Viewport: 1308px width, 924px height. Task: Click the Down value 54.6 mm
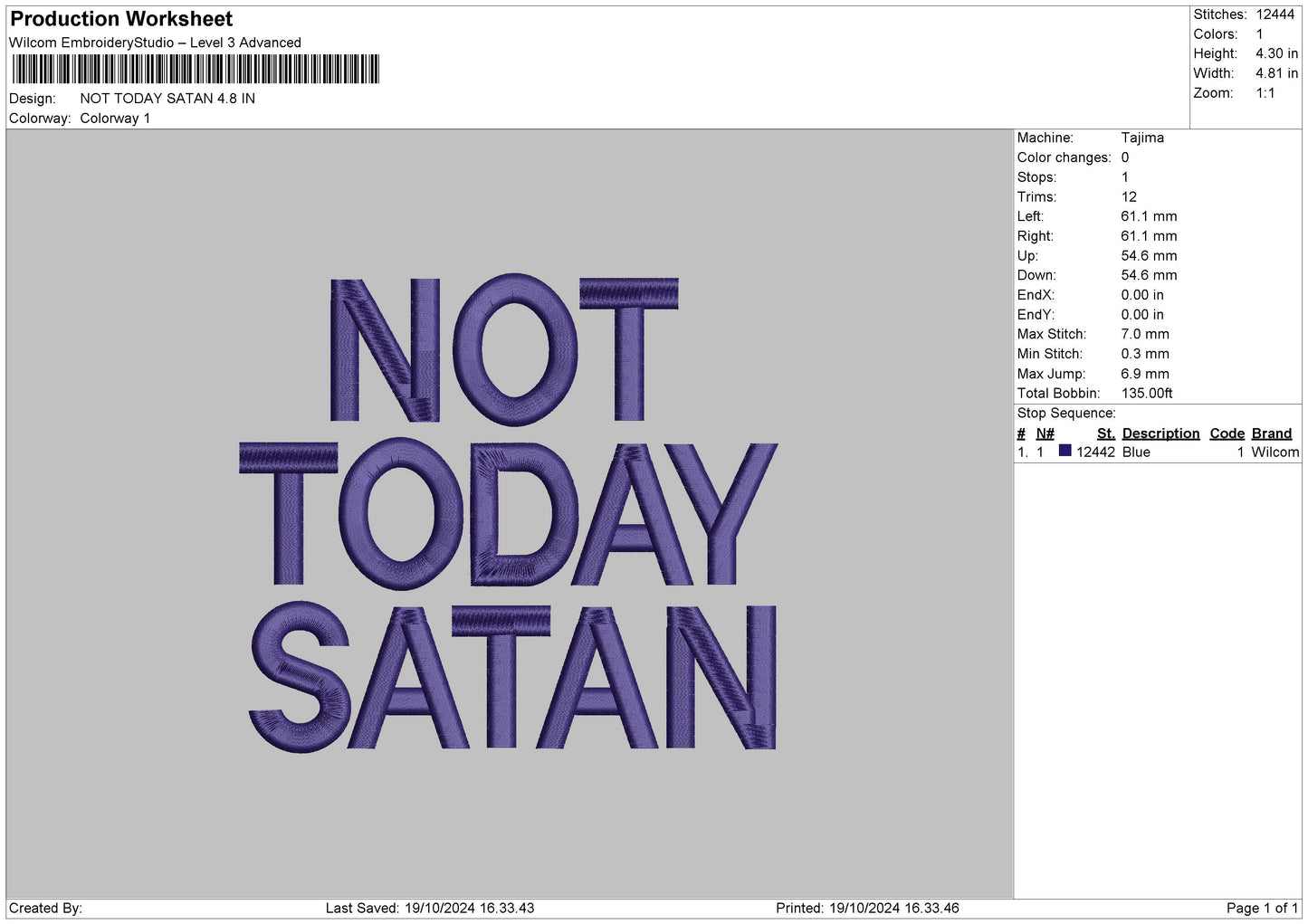[x=1149, y=275]
